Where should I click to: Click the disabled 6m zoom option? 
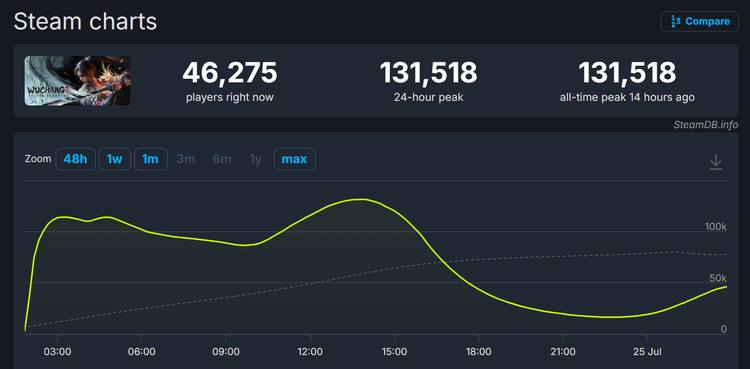222,159
